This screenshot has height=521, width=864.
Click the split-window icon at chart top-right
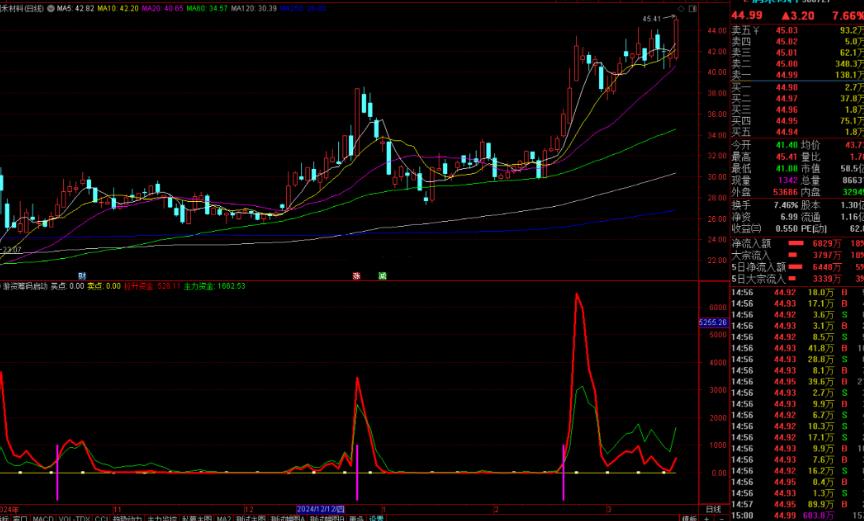pos(693,9)
